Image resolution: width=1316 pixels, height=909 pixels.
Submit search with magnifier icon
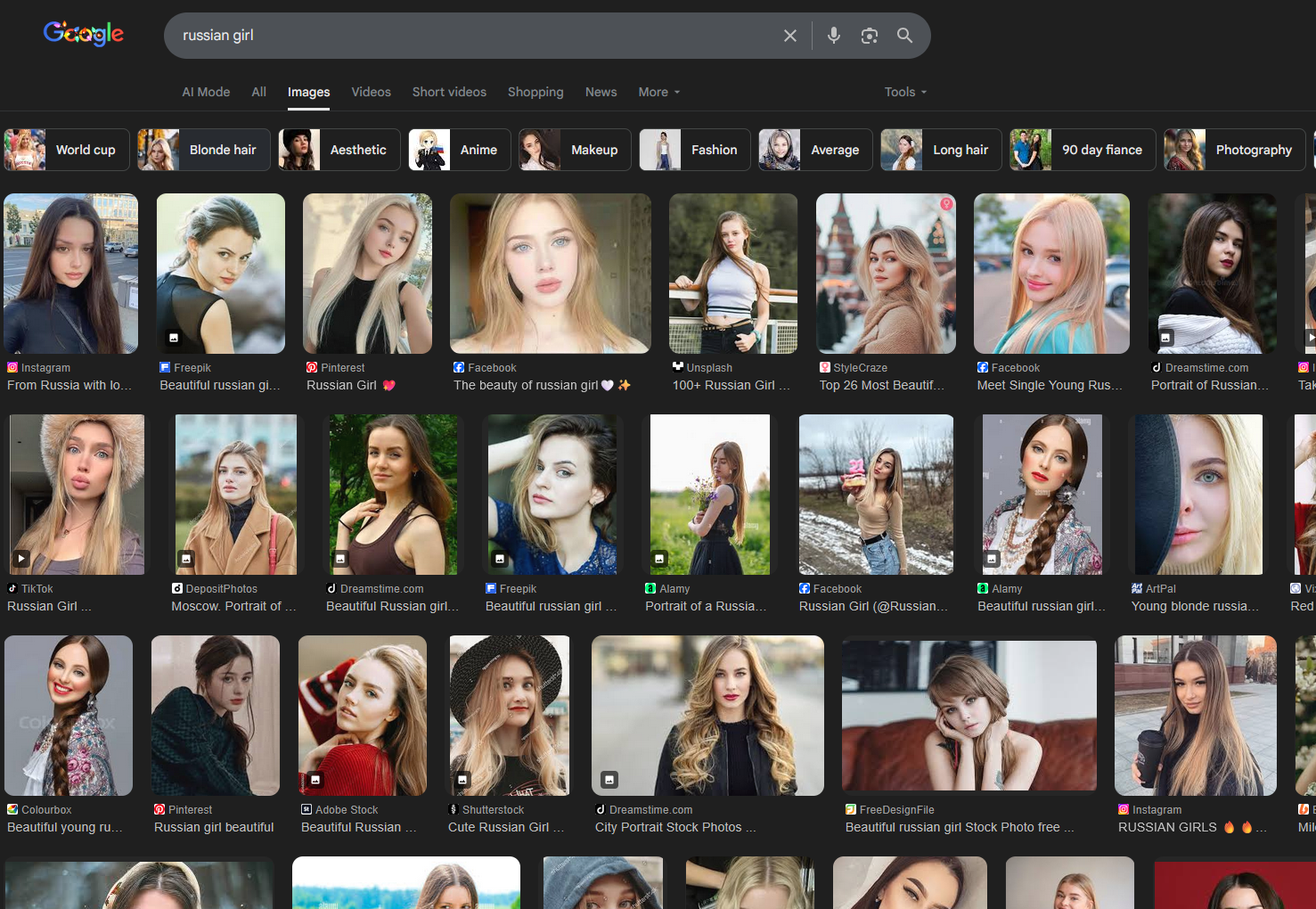pos(904,36)
